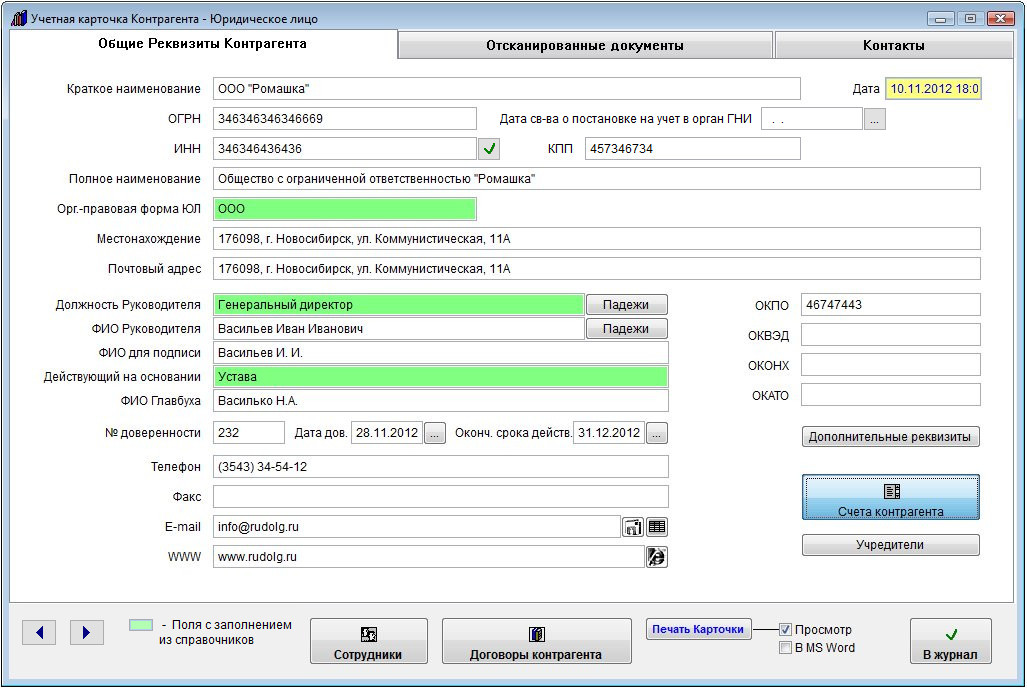Click into the empty Факс field

point(440,497)
